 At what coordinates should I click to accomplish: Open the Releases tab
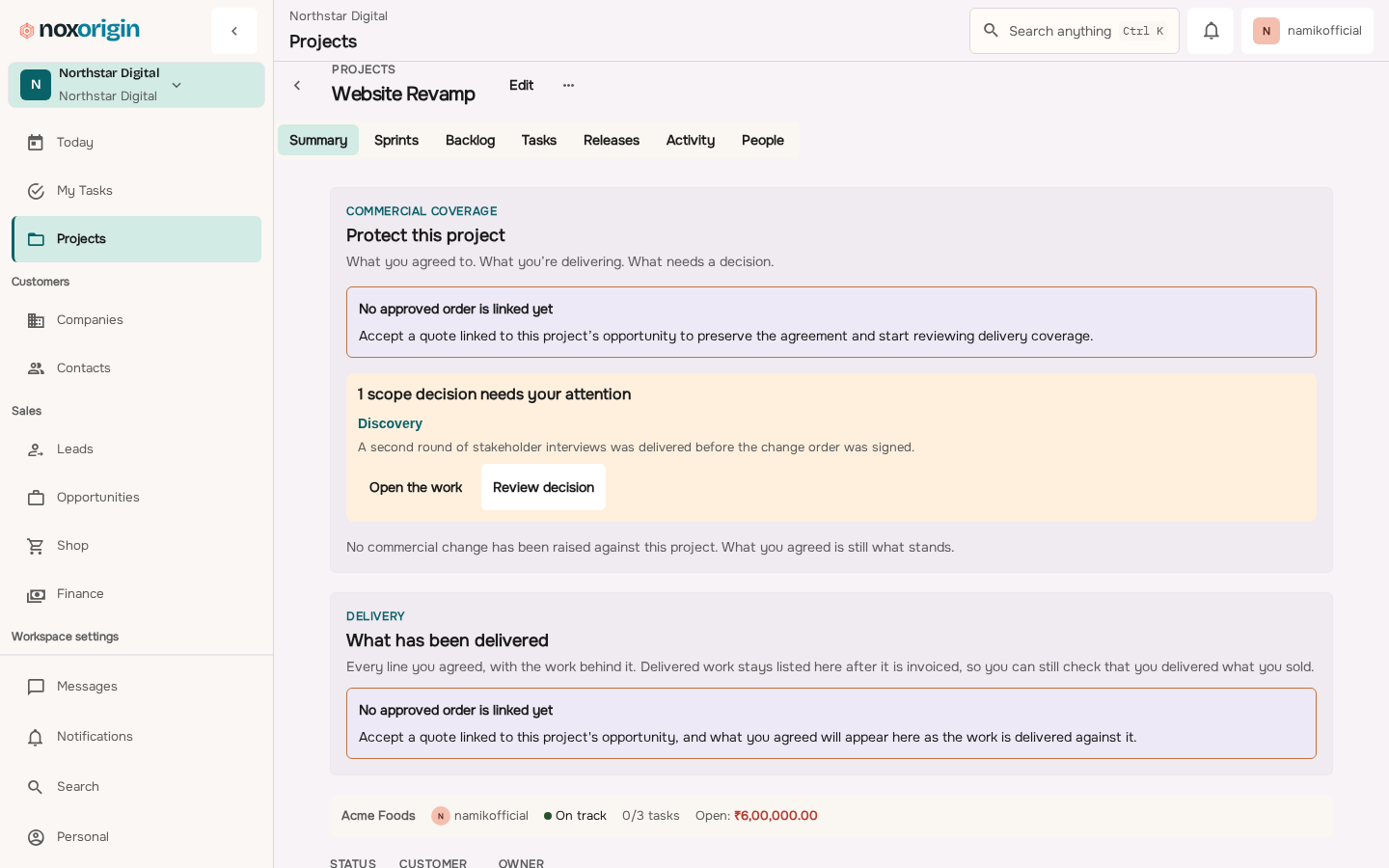coord(612,140)
